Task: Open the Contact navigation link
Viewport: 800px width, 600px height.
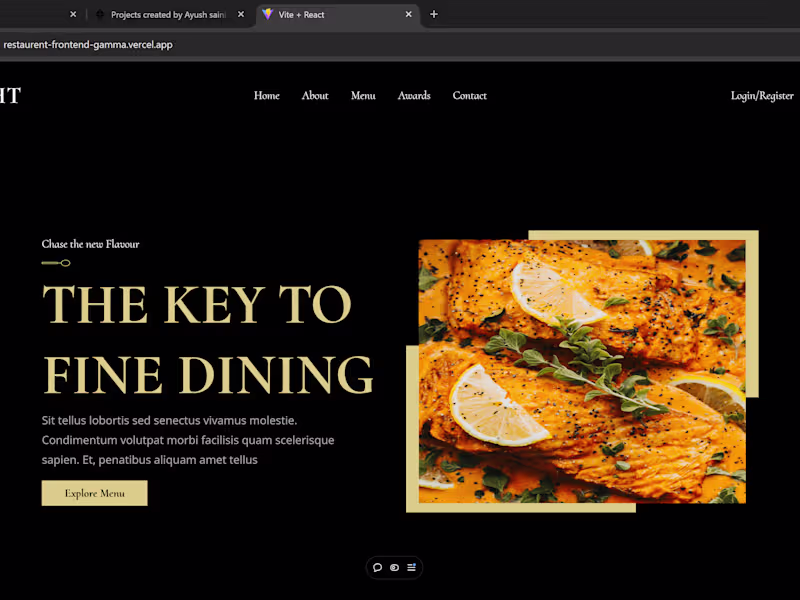Action: [469, 95]
